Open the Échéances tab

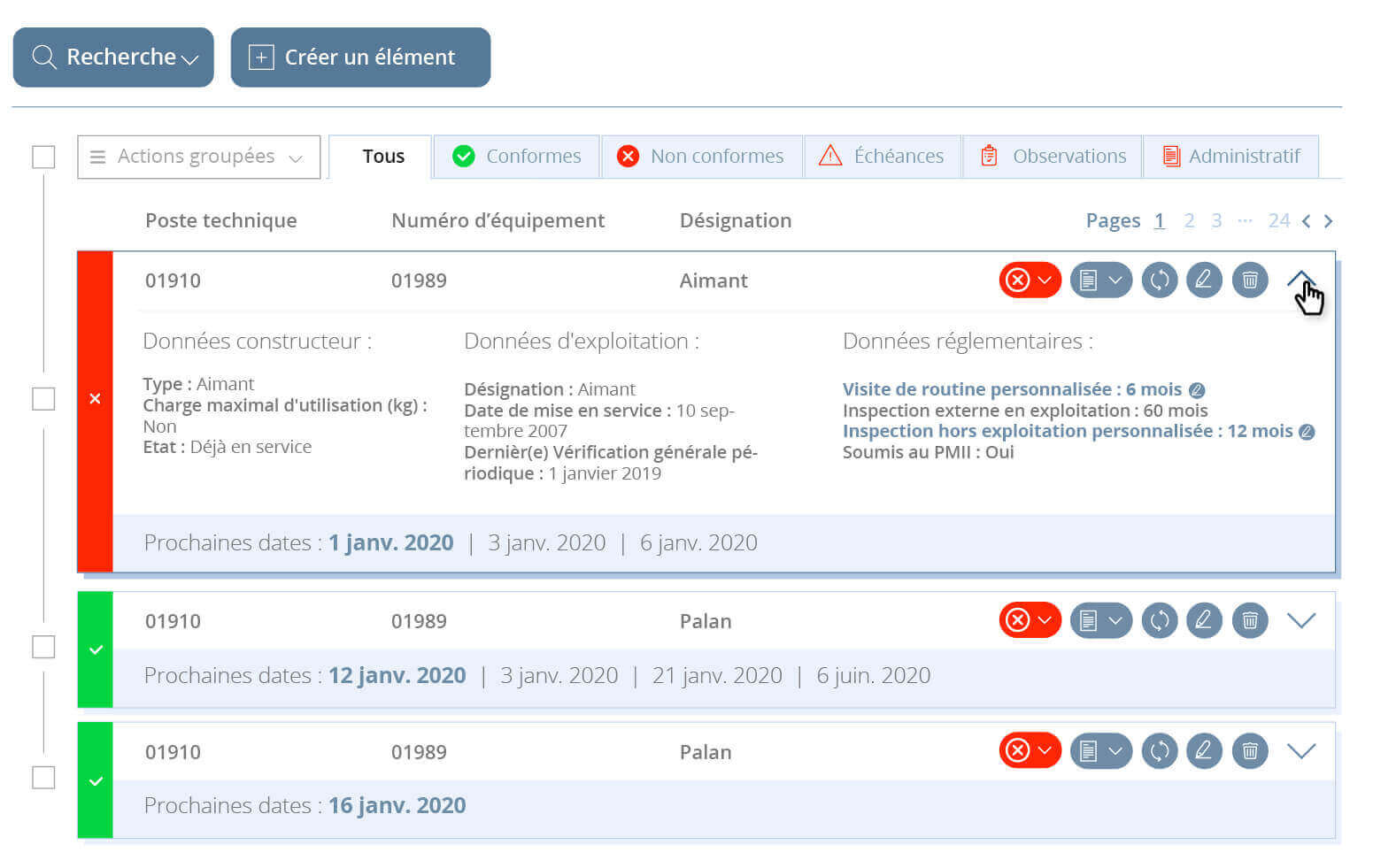pyautogui.click(x=882, y=157)
